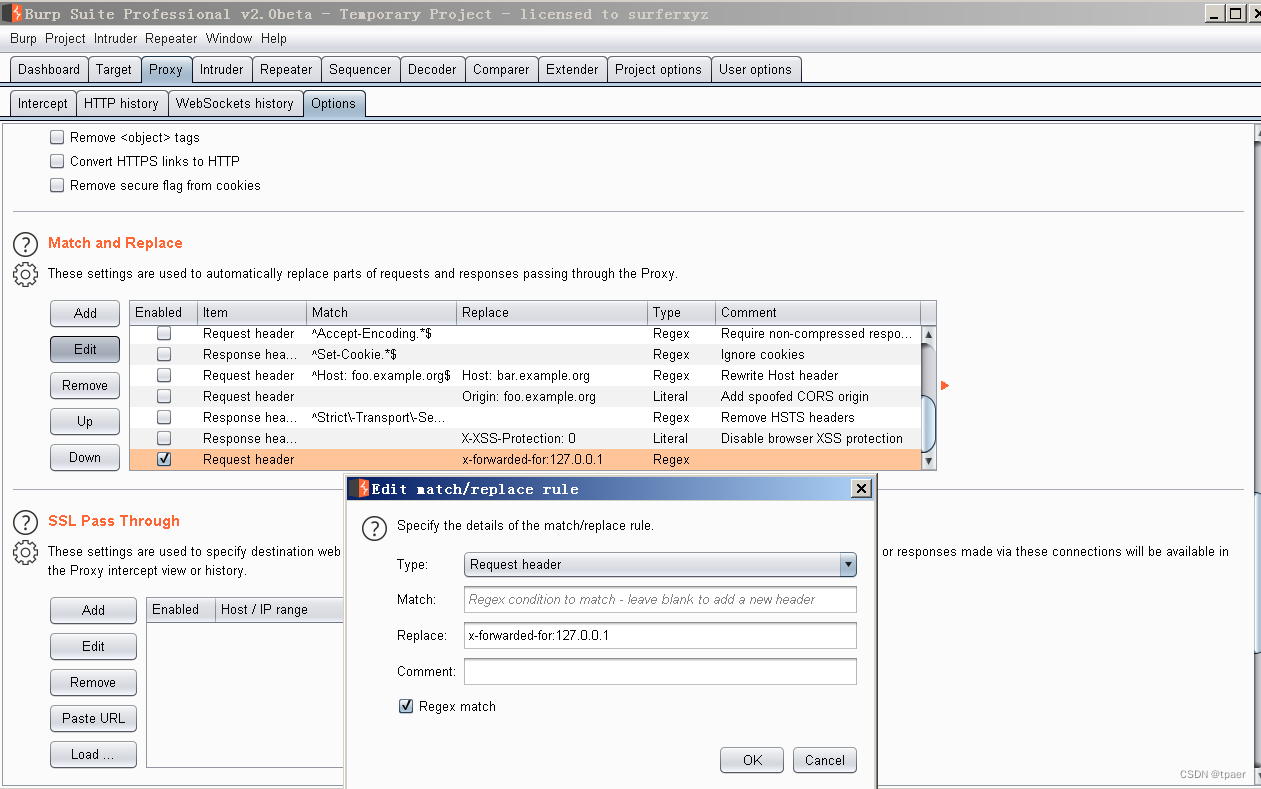Uncheck Regex match in dialog
1261x789 pixels.
click(x=406, y=706)
